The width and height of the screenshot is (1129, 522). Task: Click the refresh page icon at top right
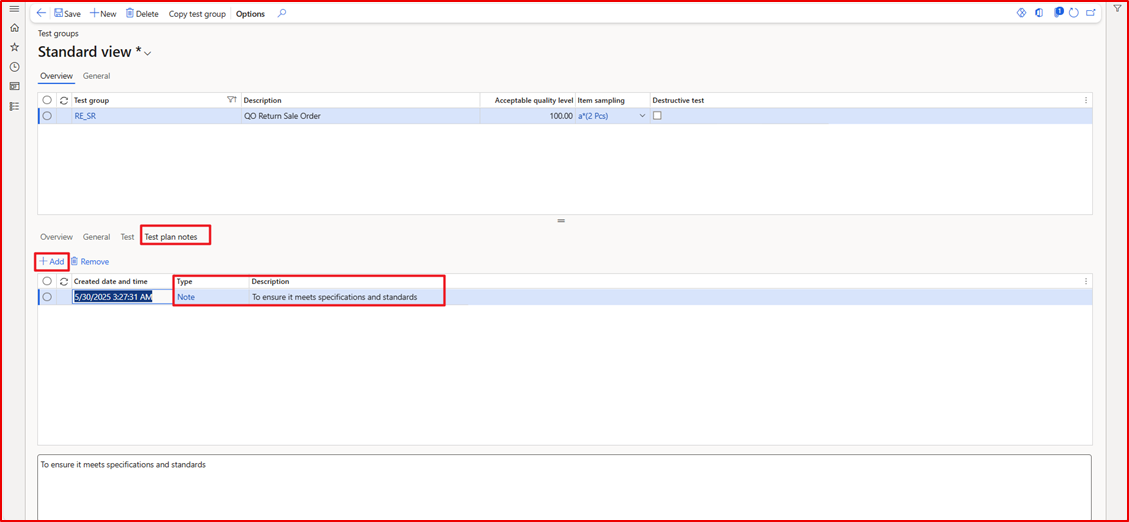pyautogui.click(x=1074, y=13)
